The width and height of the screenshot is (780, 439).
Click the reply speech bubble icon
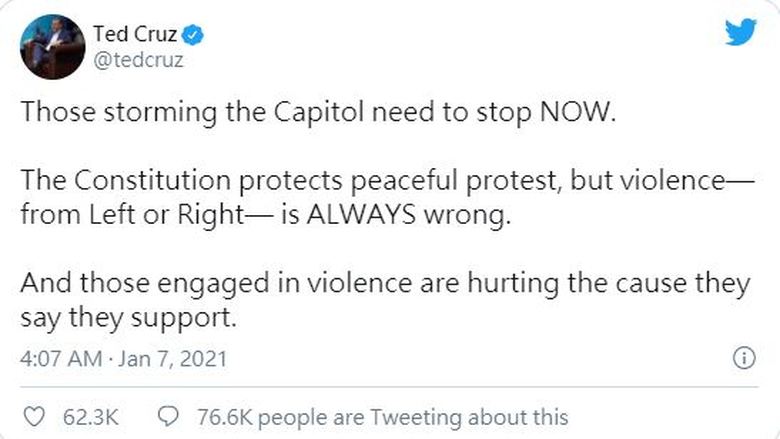pyautogui.click(x=169, y=416)
